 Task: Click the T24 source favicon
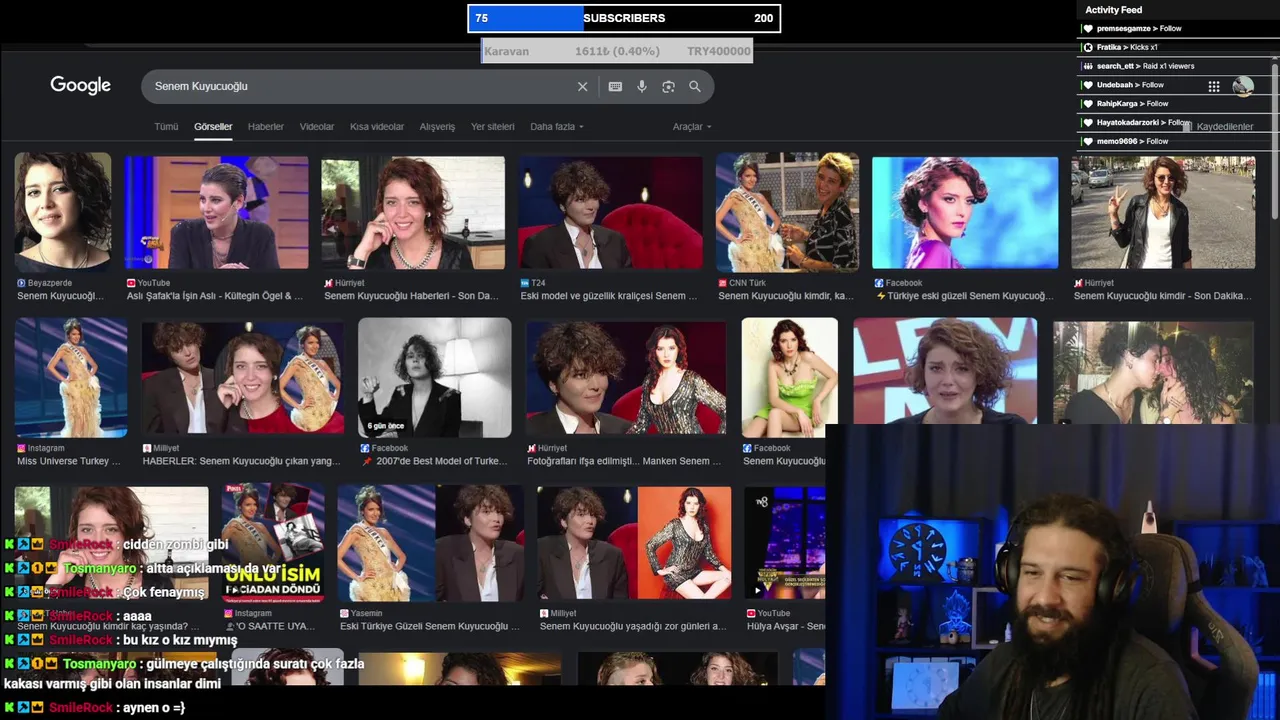click(x=525, y=283)
